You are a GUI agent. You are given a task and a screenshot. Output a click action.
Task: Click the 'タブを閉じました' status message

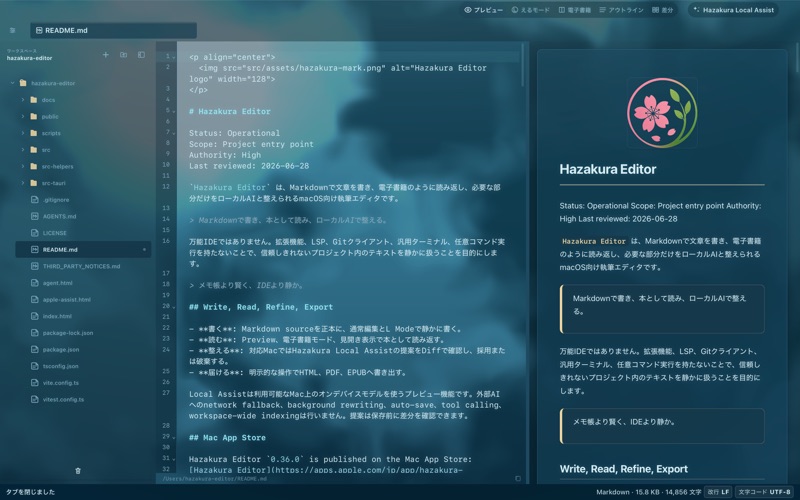pyautogui.click(x=30, y=492)
